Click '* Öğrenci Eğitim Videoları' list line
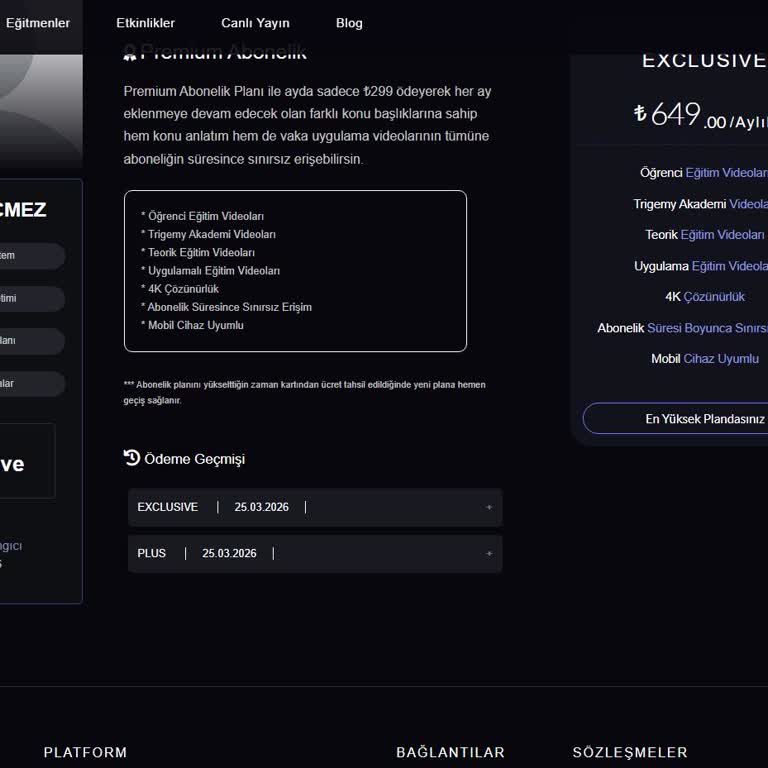 point(202,216)
